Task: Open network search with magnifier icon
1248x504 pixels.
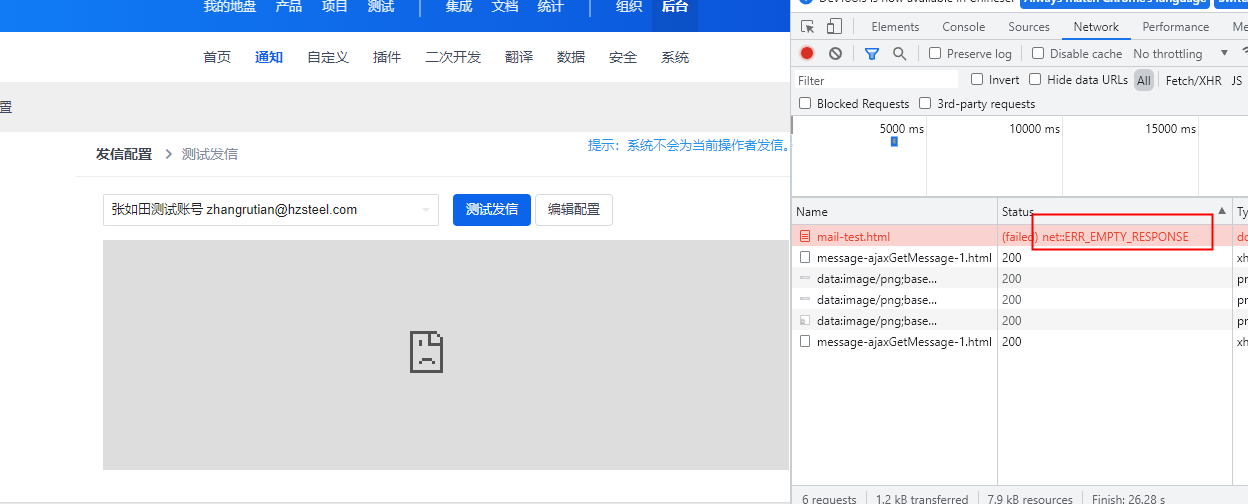Action: pyautogui.click(x=899, y=53)
